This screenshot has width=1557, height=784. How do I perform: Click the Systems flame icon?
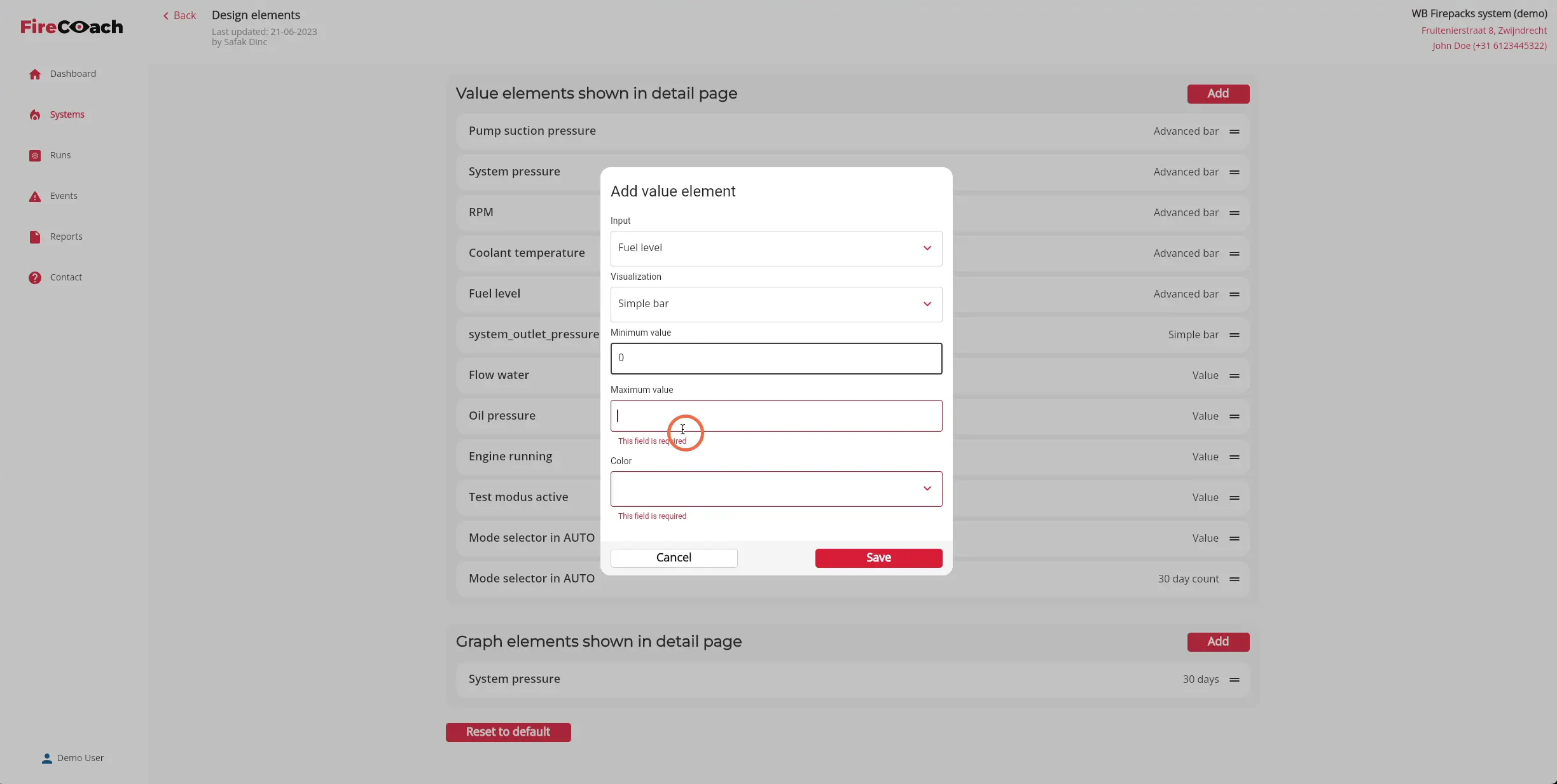coord(35,115)
